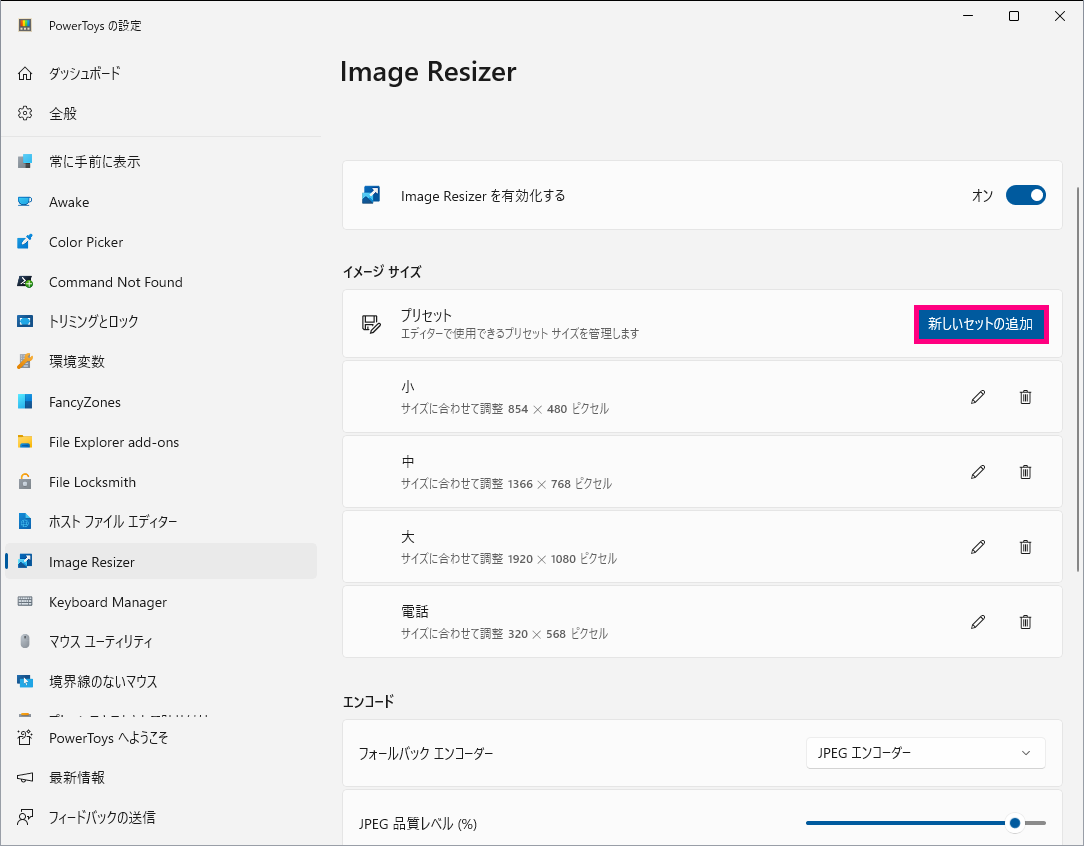This screenshot has width=1084, height=846.
Task: Toggle Image Resizer を有効化する switch off
Action: click(1025, 196)
